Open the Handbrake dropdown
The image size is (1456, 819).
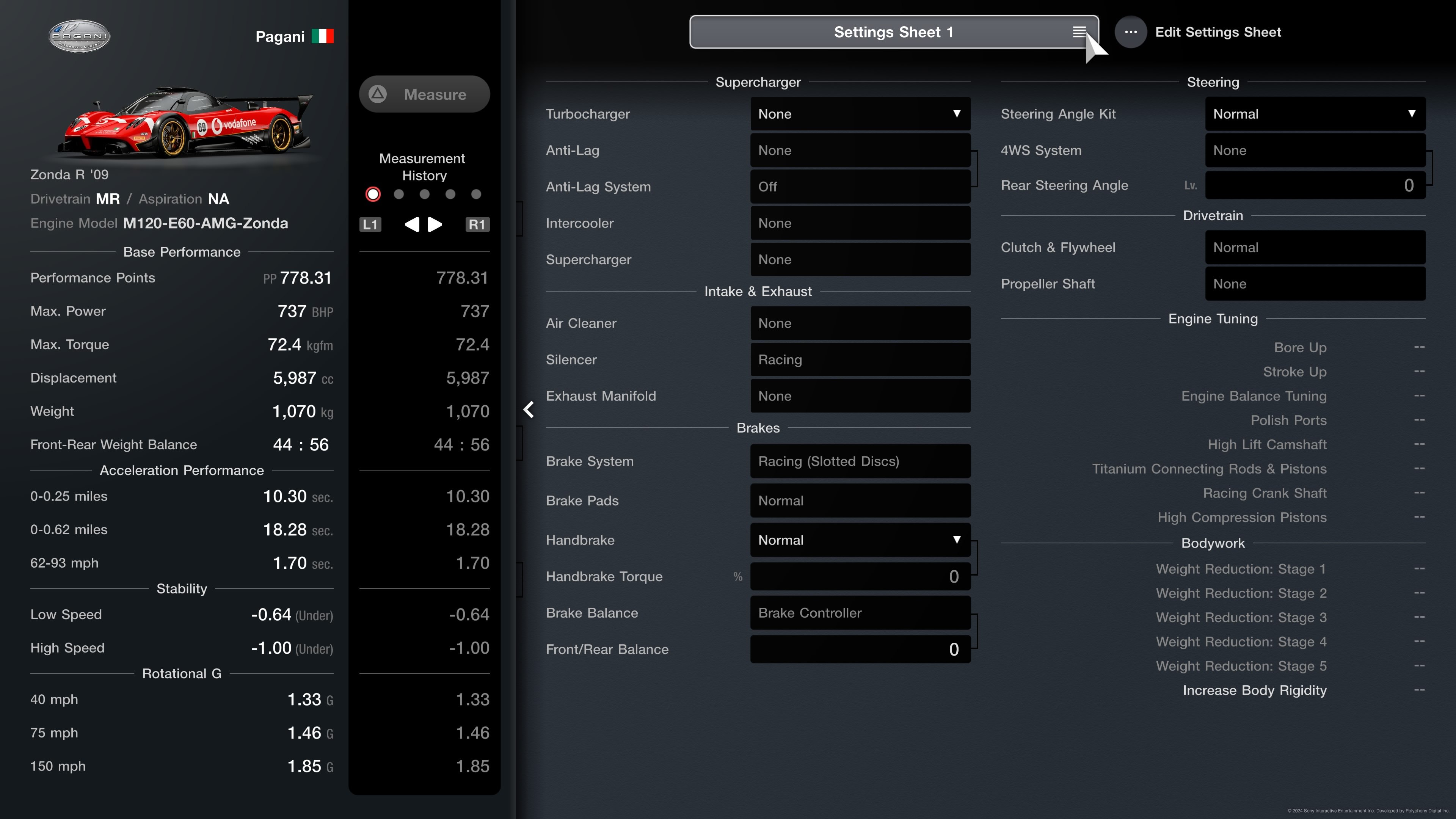tap(860, 540)
